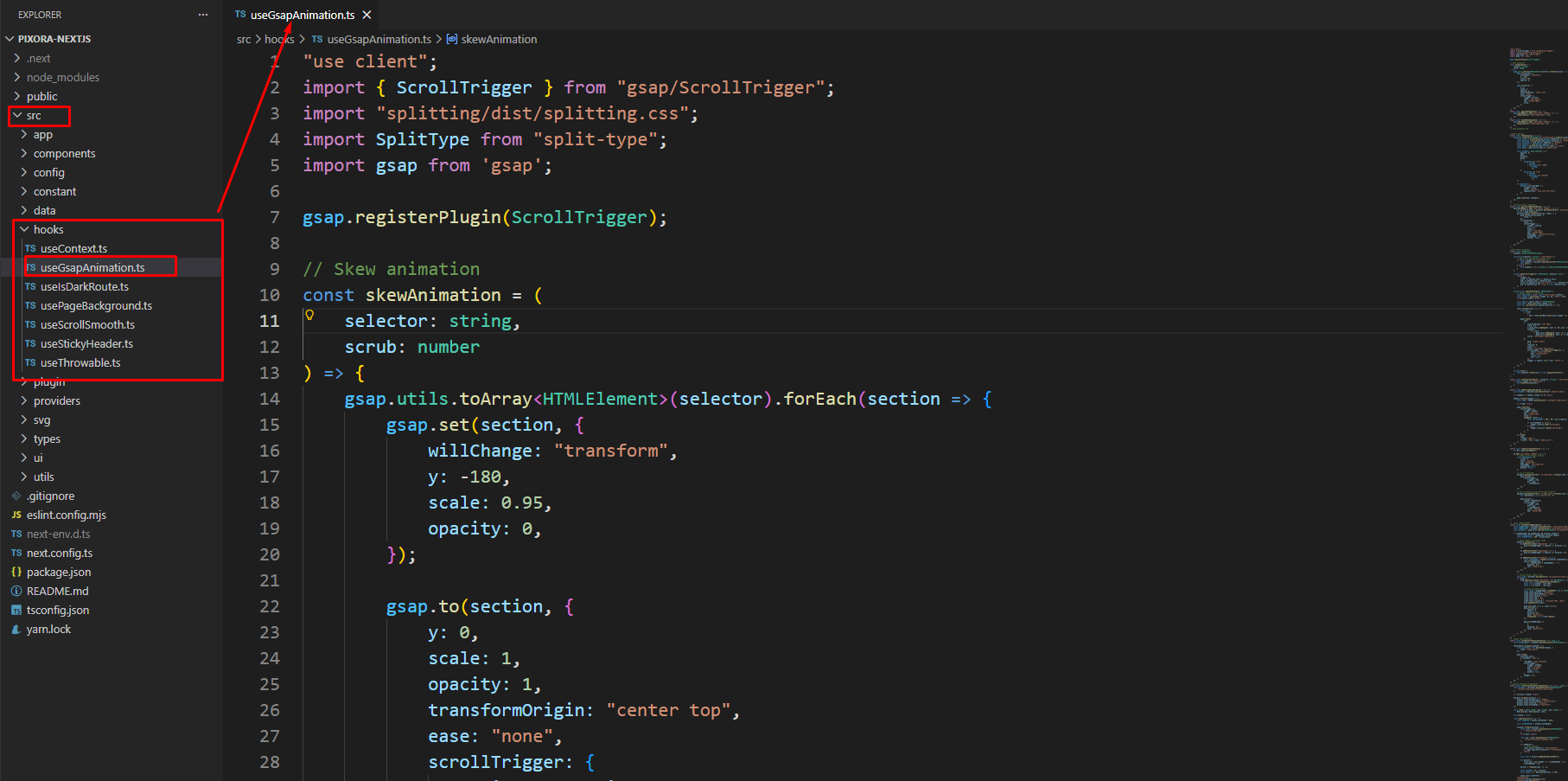Click line number 10 in the gutter

(270, 295)
